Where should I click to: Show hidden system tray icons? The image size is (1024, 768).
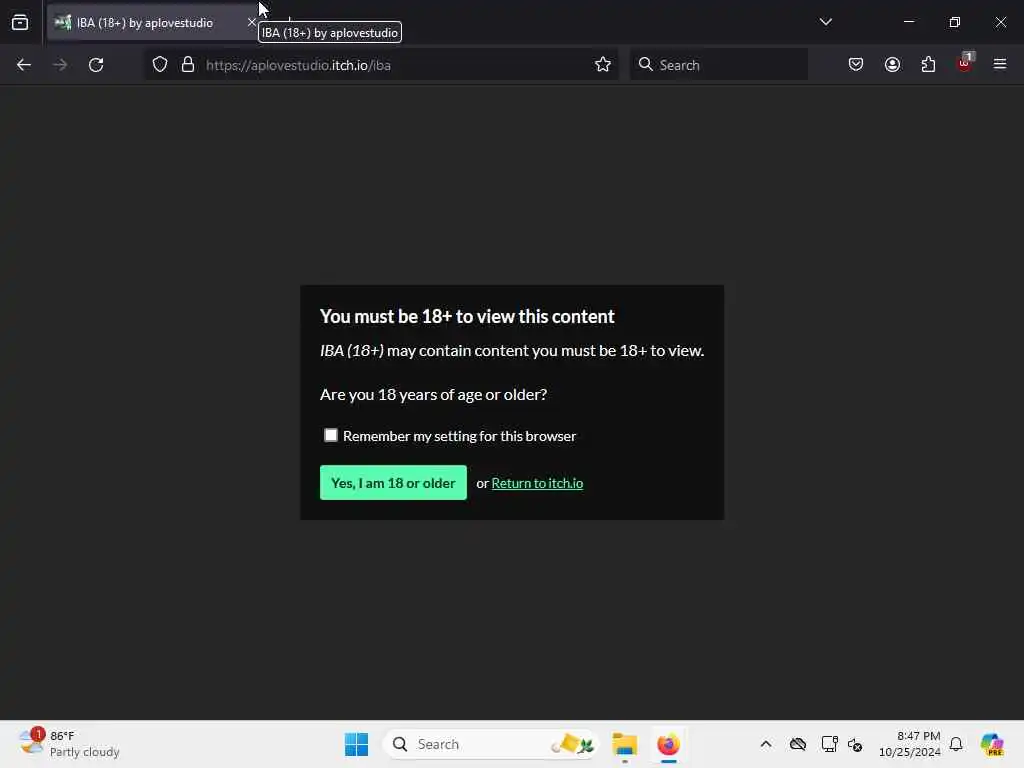tap(765, 744)
